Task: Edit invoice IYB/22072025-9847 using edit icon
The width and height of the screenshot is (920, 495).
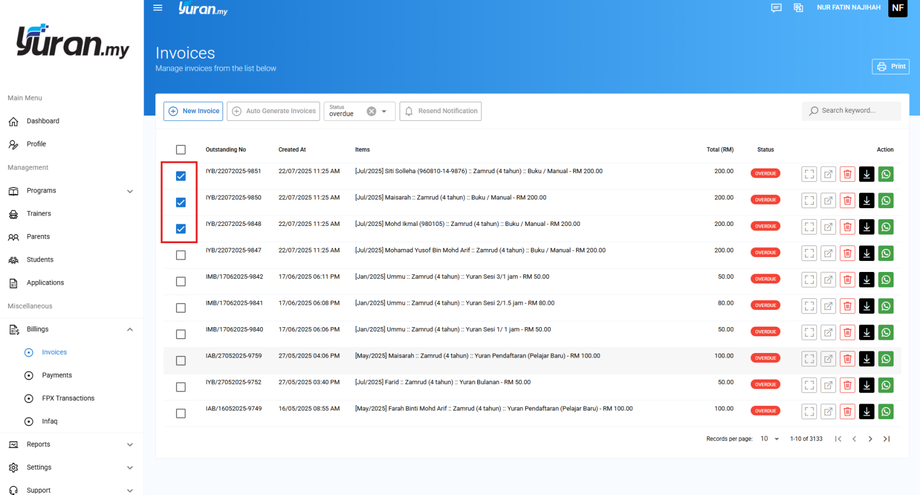Action: 828,253
